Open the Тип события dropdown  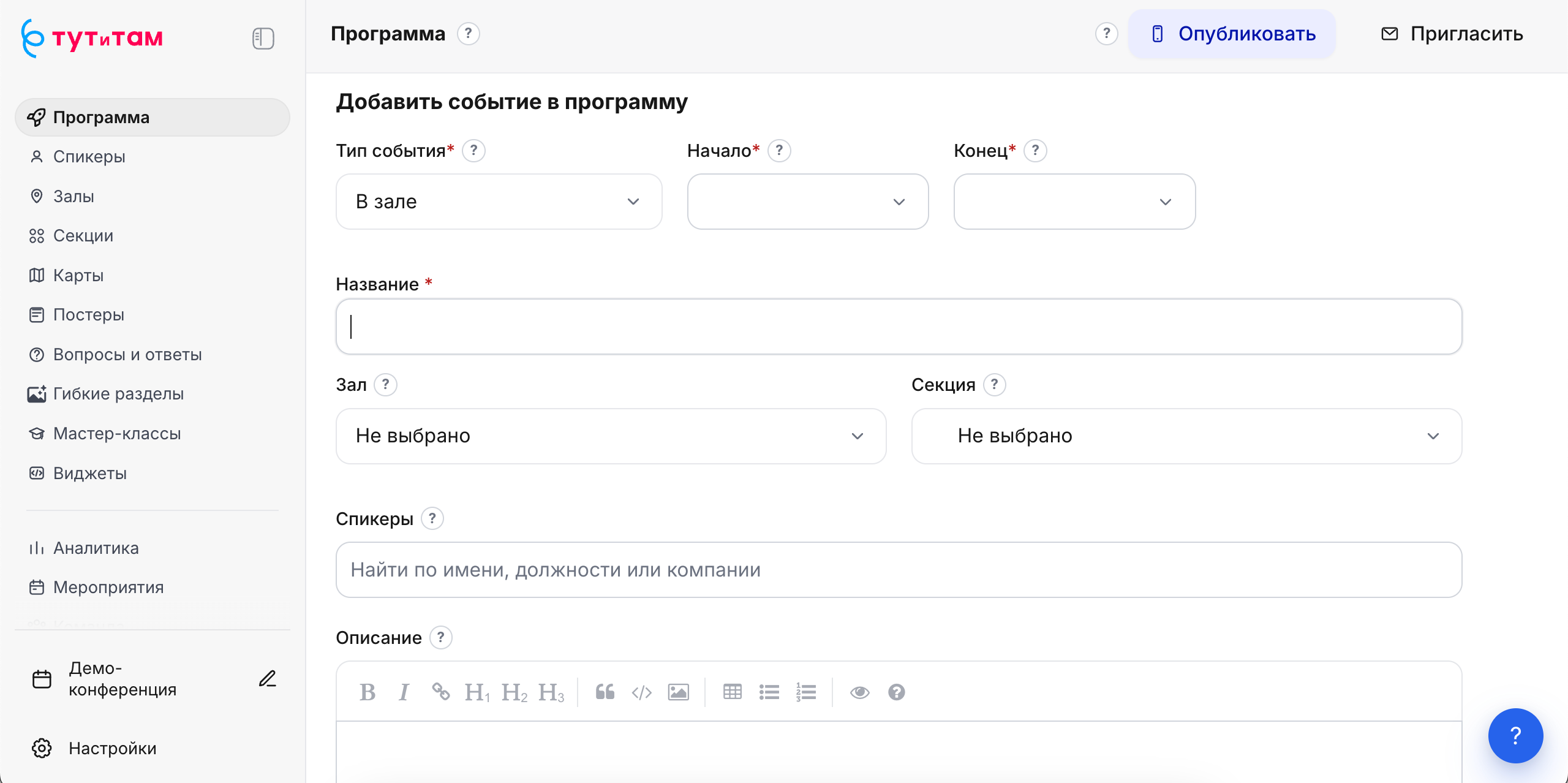coord(499,202)
